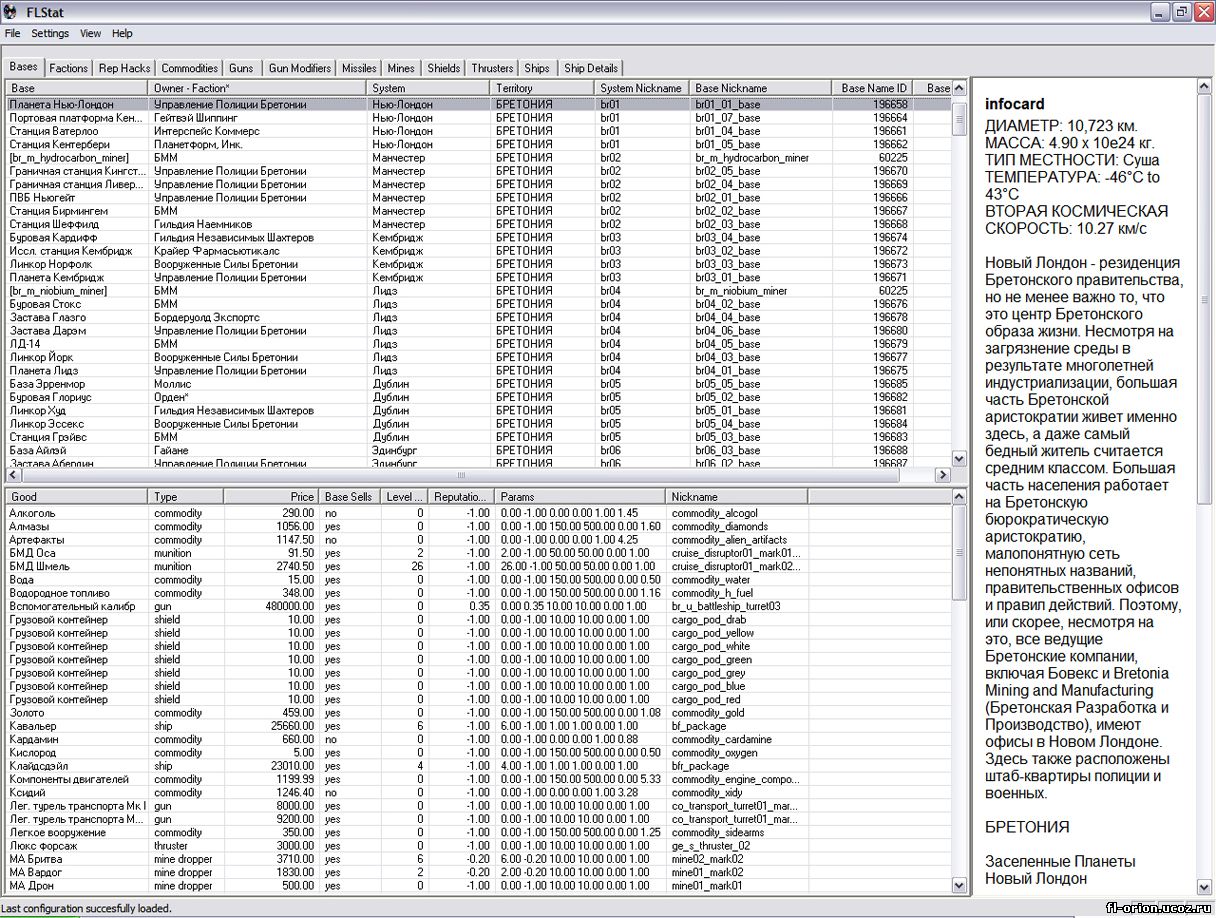Switch to the Ship Details tab
The height and width of the screenshot is (918, 1216).
click(591, 68)
